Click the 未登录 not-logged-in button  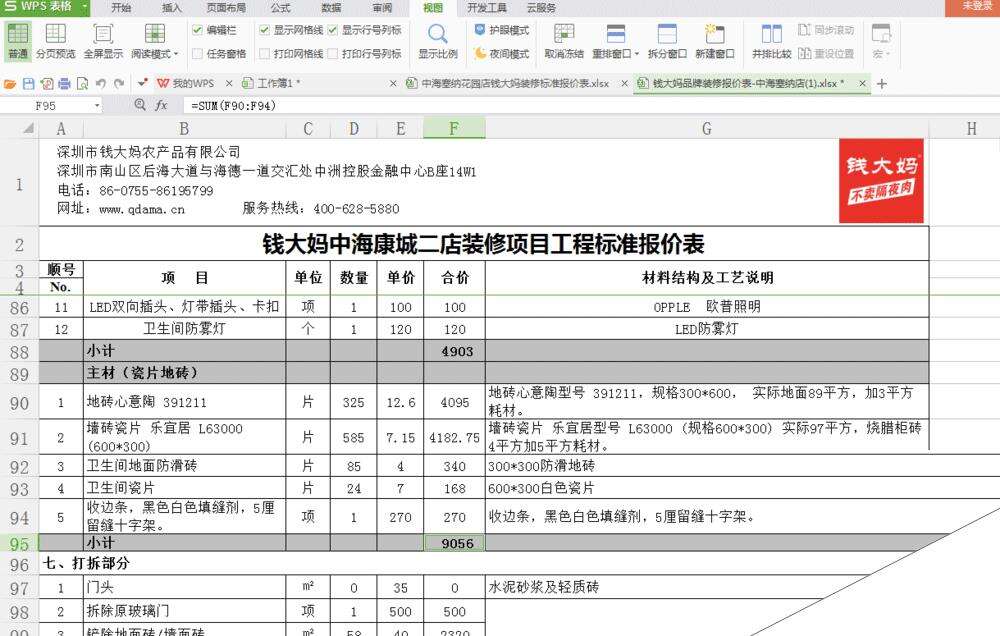pyautogui.click(x=975, y=6)
